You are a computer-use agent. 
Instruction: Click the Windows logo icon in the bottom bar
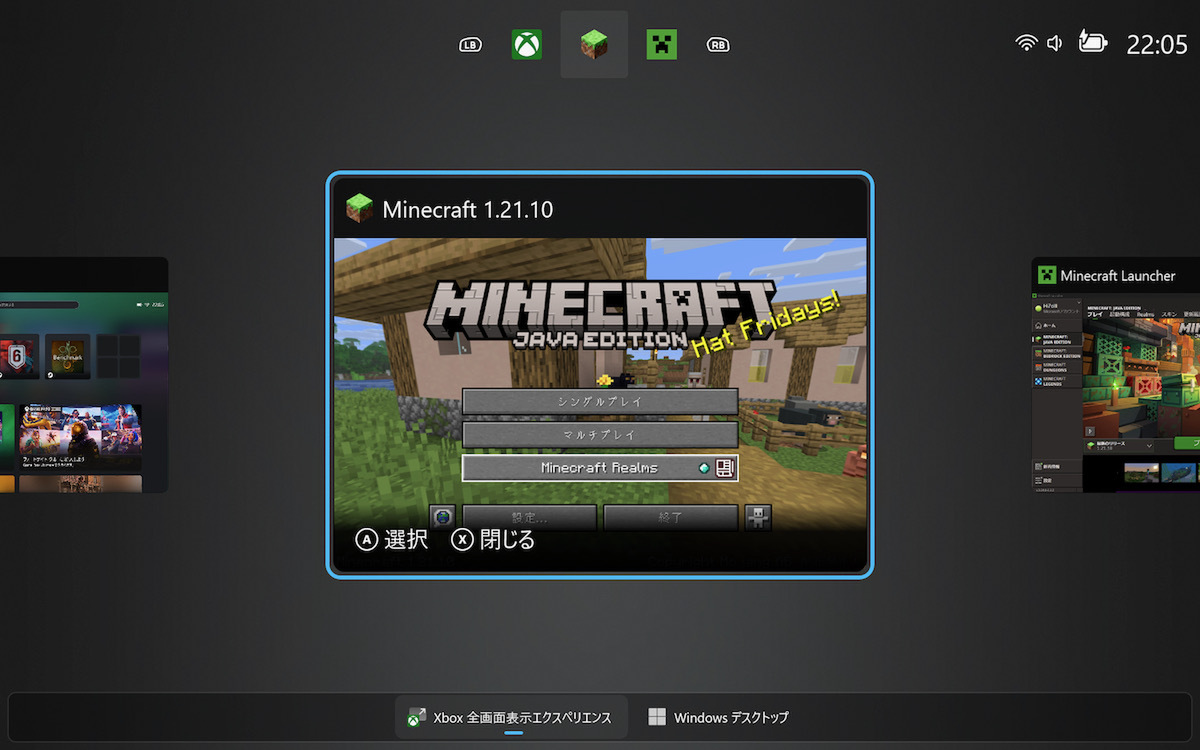pos(657,717)
